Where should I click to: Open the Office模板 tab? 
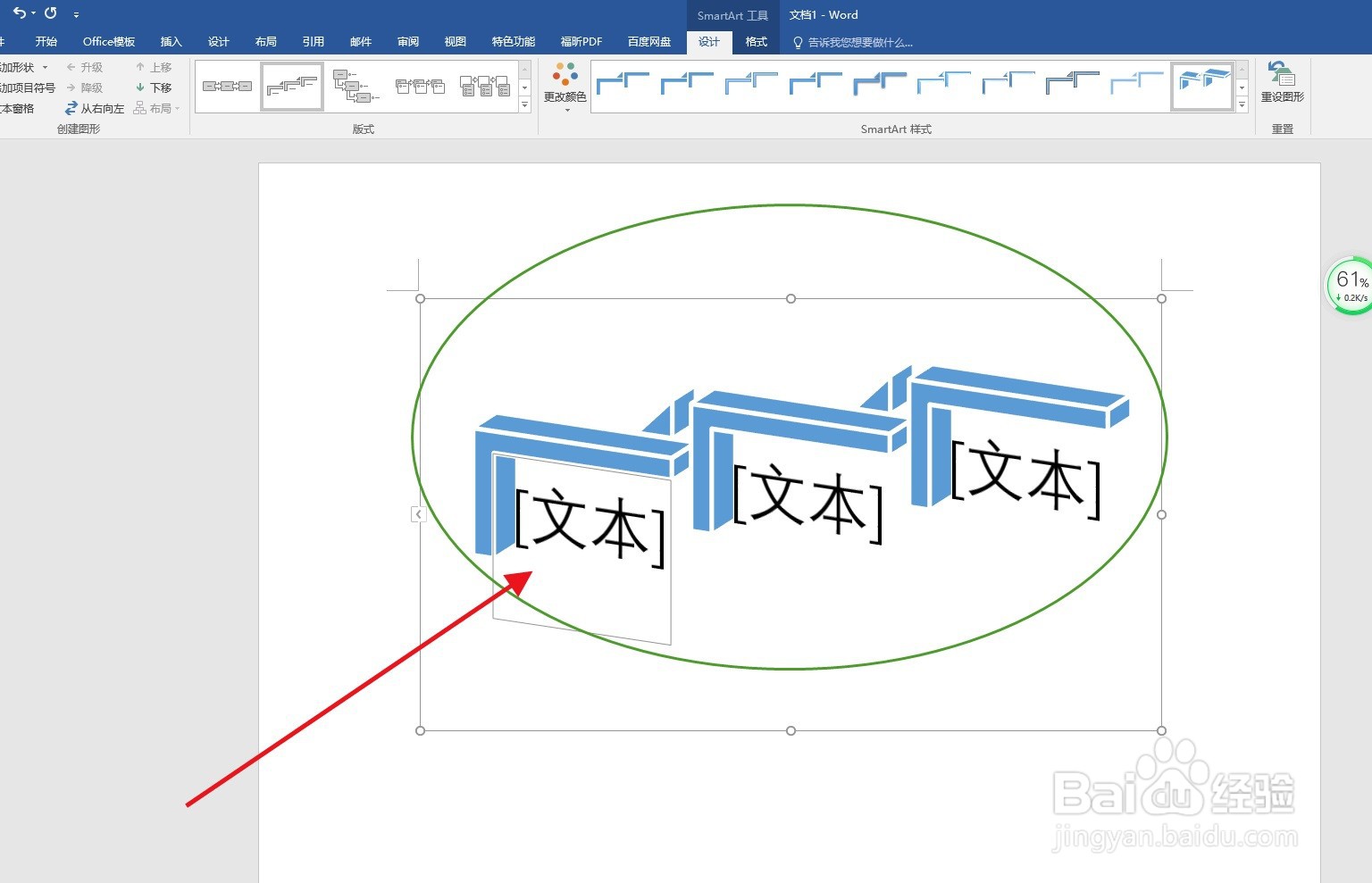109,42
